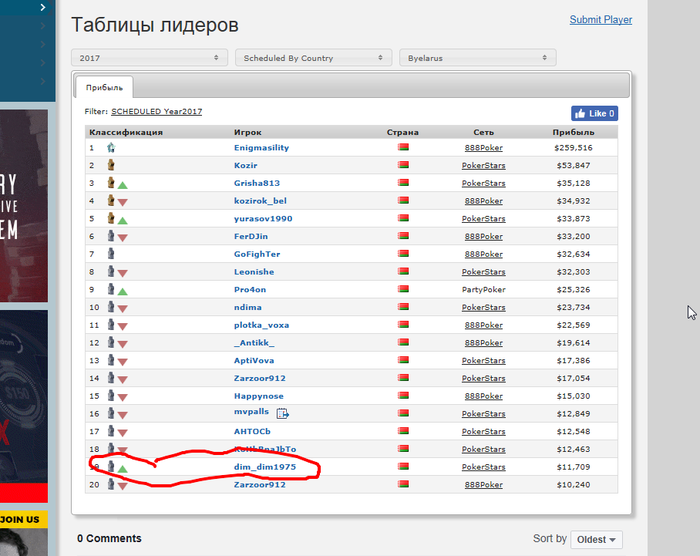This screenshot has width=700, height=556.
Task: Click the green up arrow for yurasov1990
Action: [123, 220]
